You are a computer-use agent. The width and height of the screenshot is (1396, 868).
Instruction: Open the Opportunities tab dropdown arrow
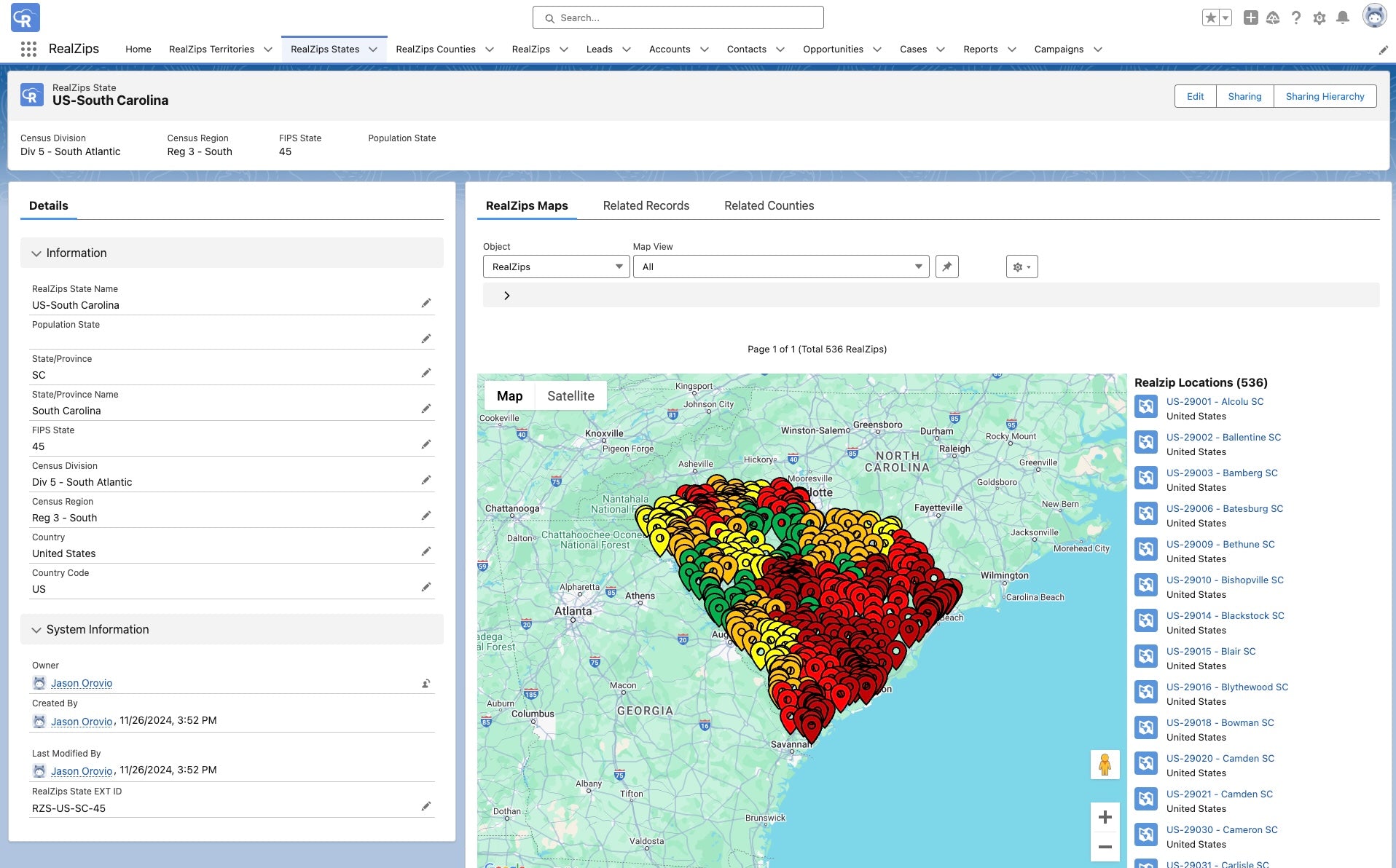tap(877, 50)
